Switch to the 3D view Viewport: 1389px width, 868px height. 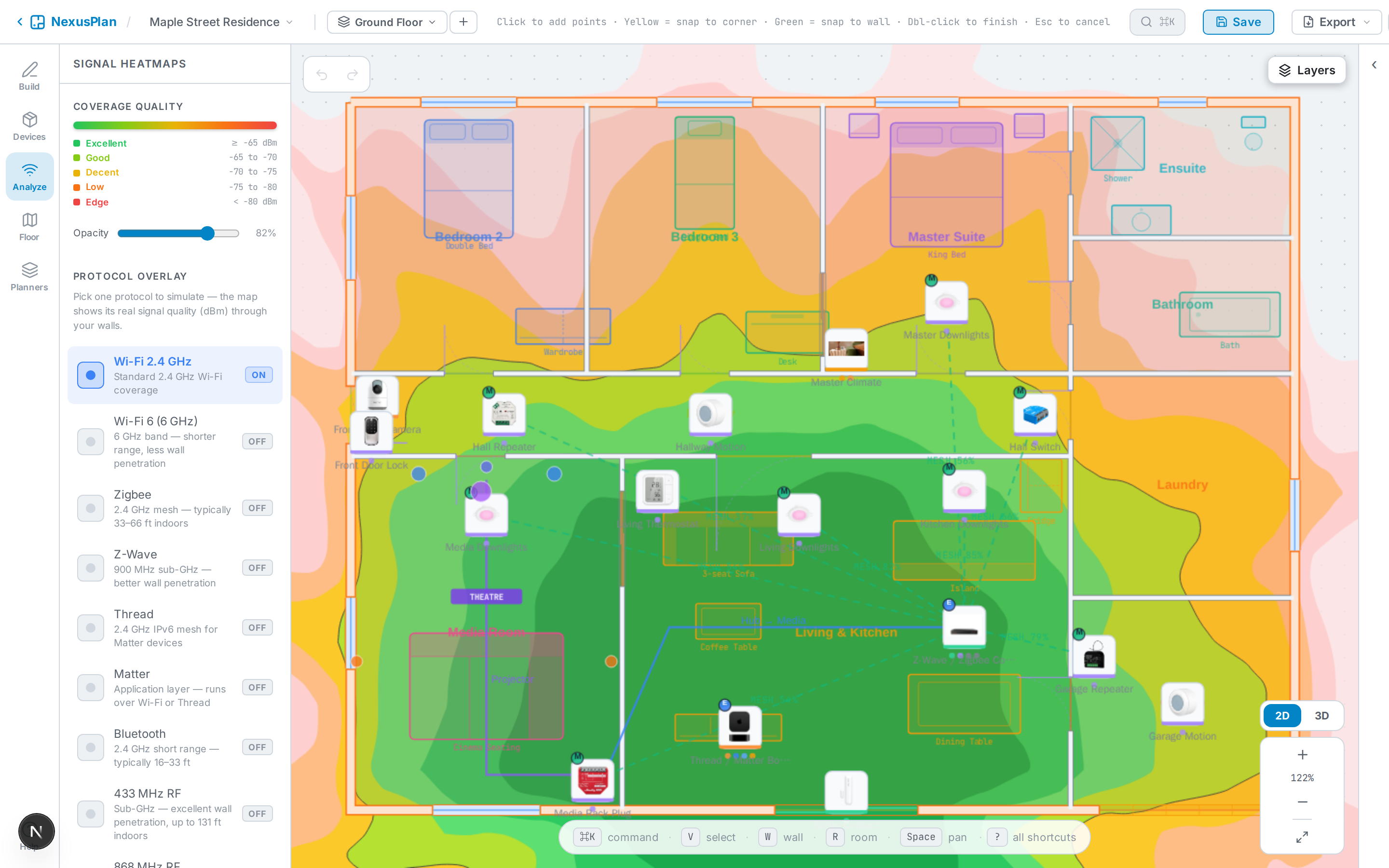[x=1322, y=716]
